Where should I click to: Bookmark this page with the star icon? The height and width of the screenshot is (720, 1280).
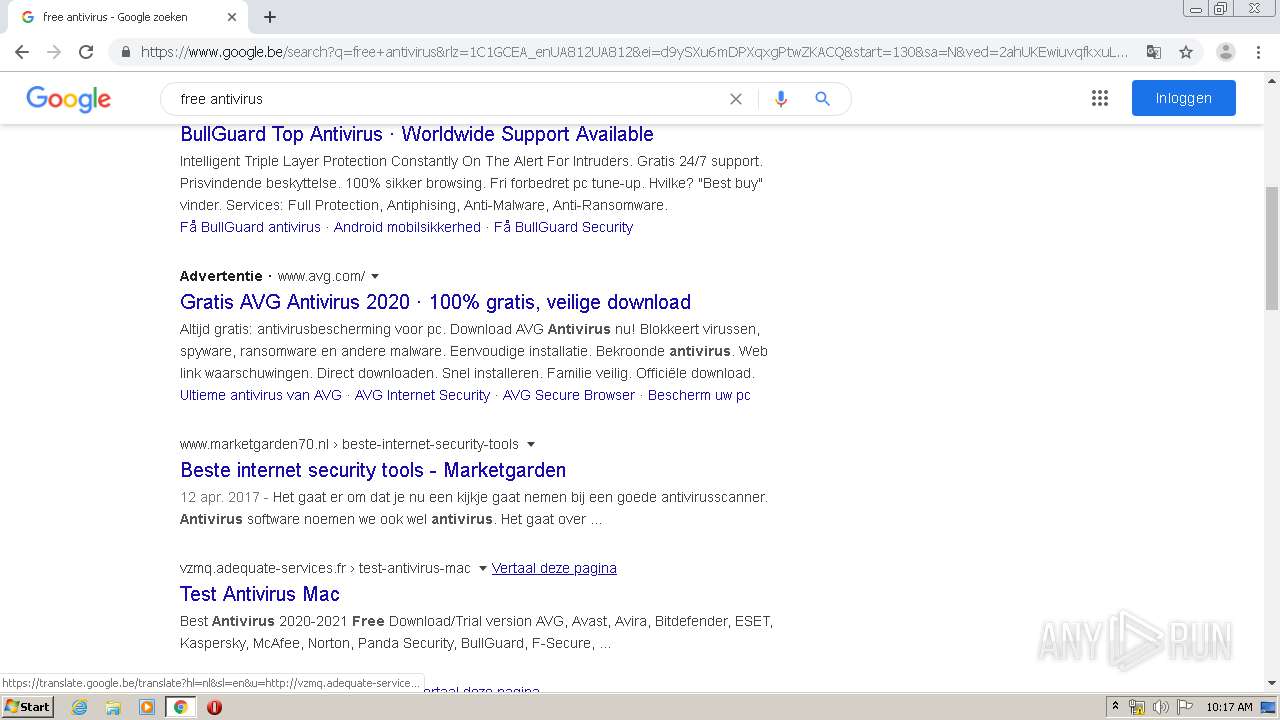point(1186,52)
